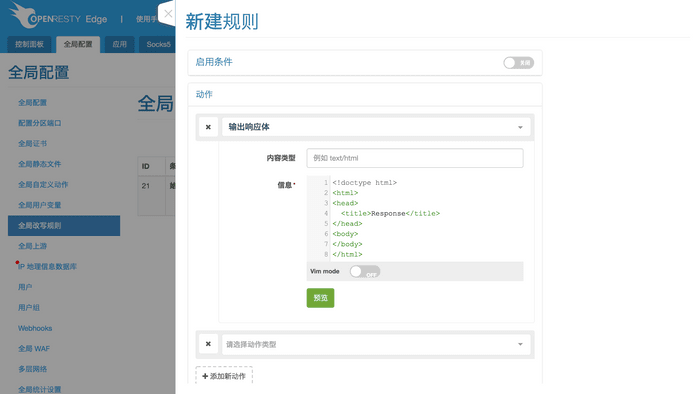The height and width of the screenshot is (394, 700).
Task: Click the 启用条件 label
Action: click(x=214, y=62)
